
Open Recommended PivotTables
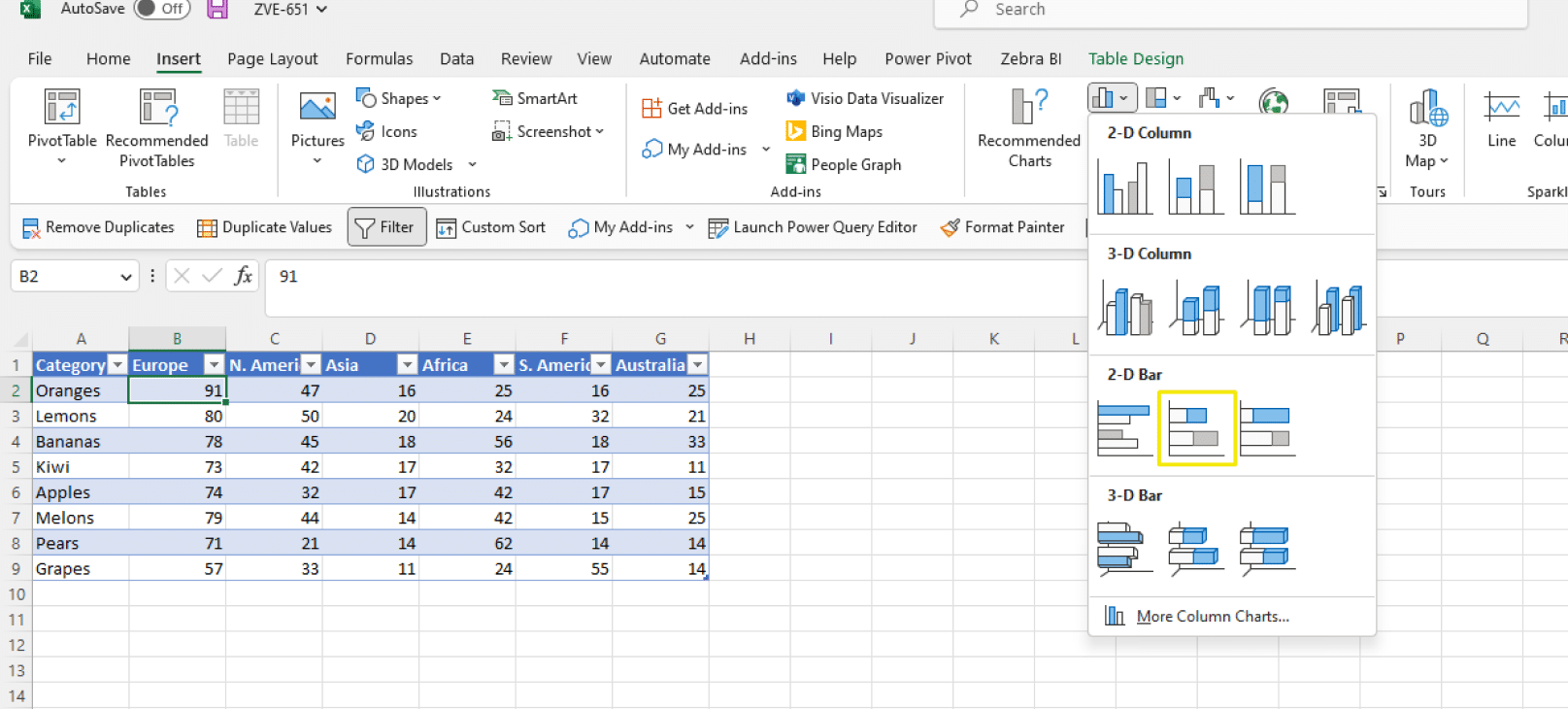(157, 126)
